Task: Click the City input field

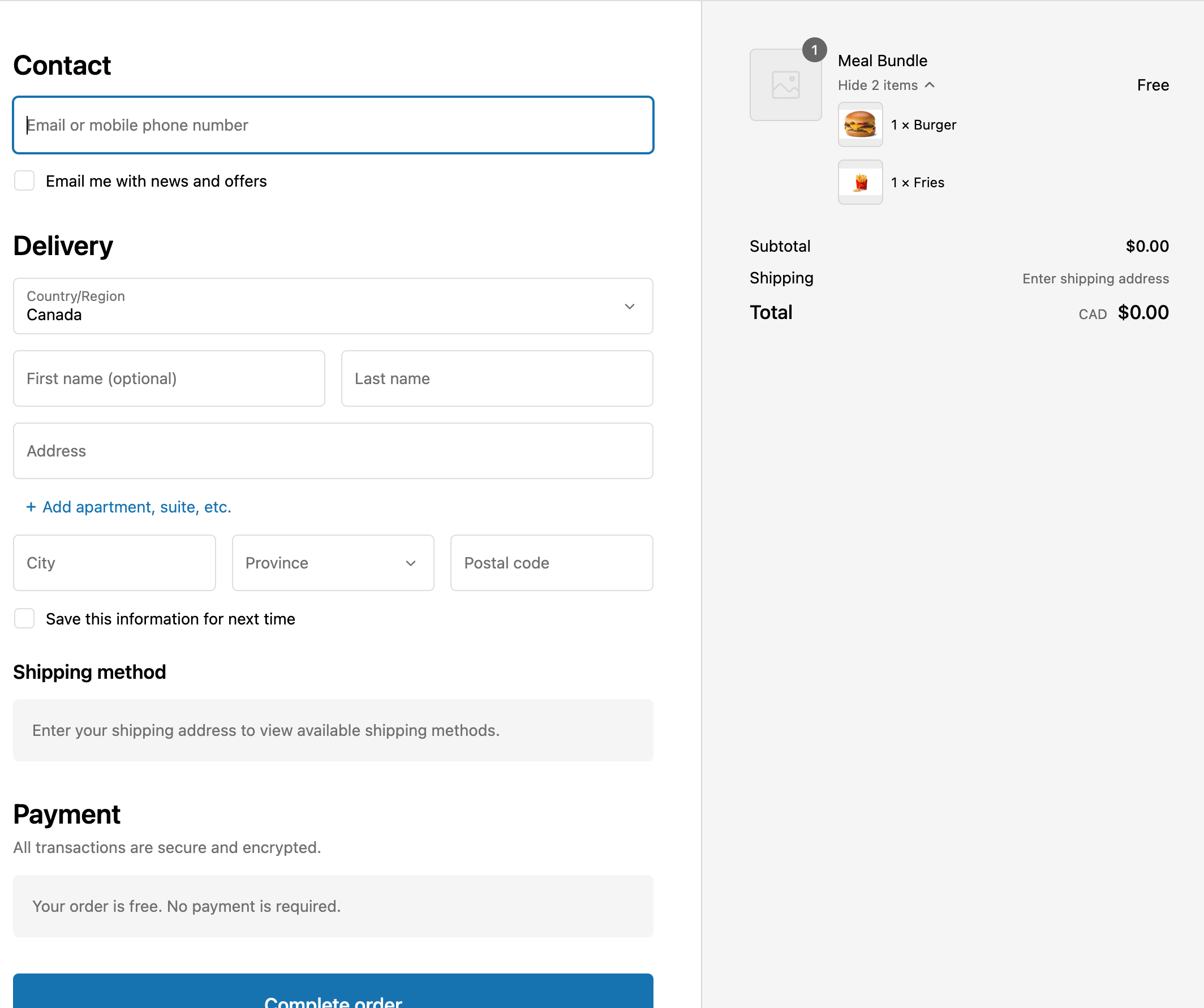Action: pos(115,563)
